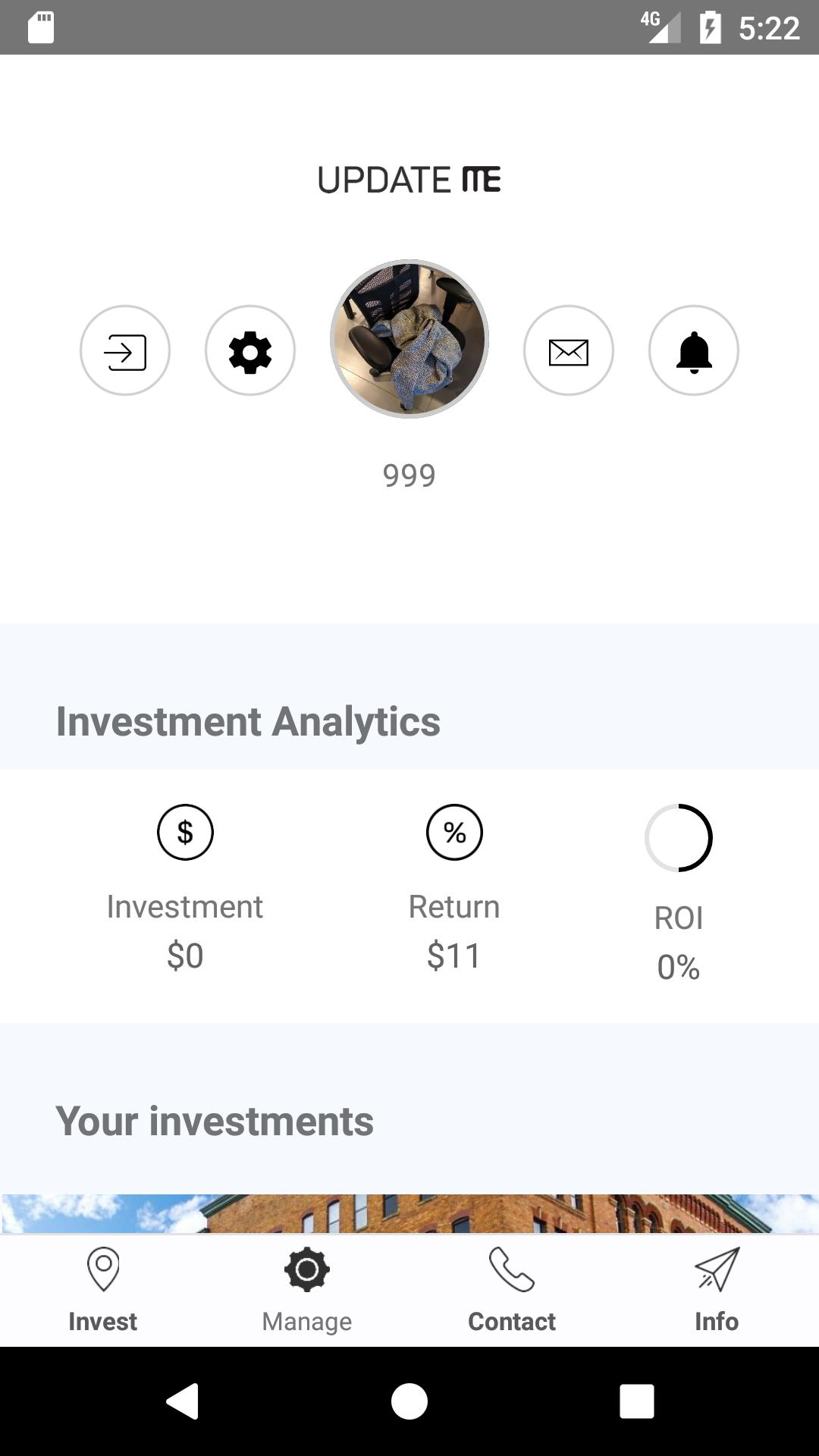
Task: Tap the ROI circular progress indicator
Action: point(679,838)
